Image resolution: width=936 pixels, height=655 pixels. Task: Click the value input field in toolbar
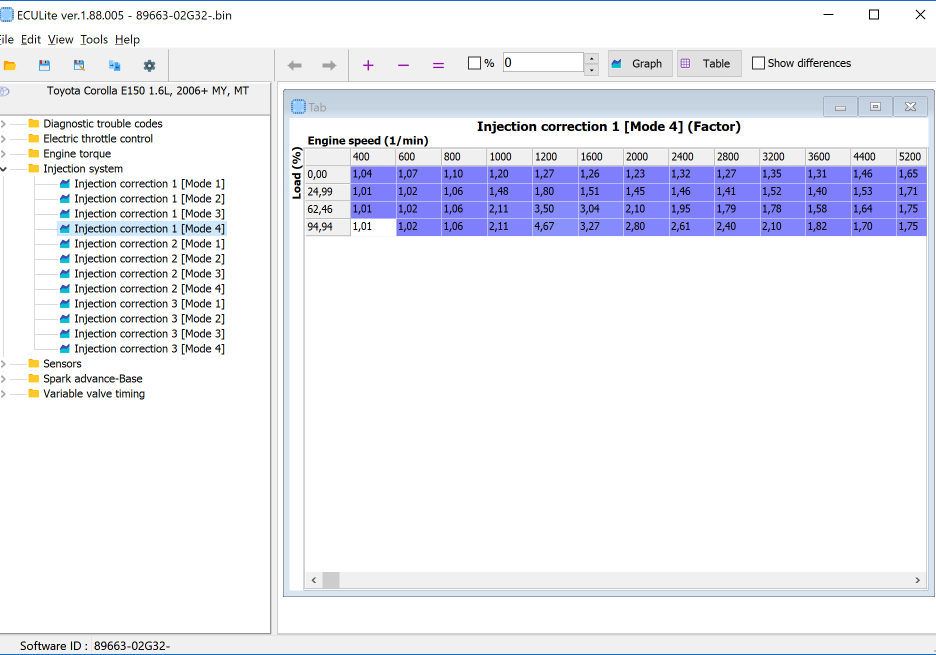542,63
